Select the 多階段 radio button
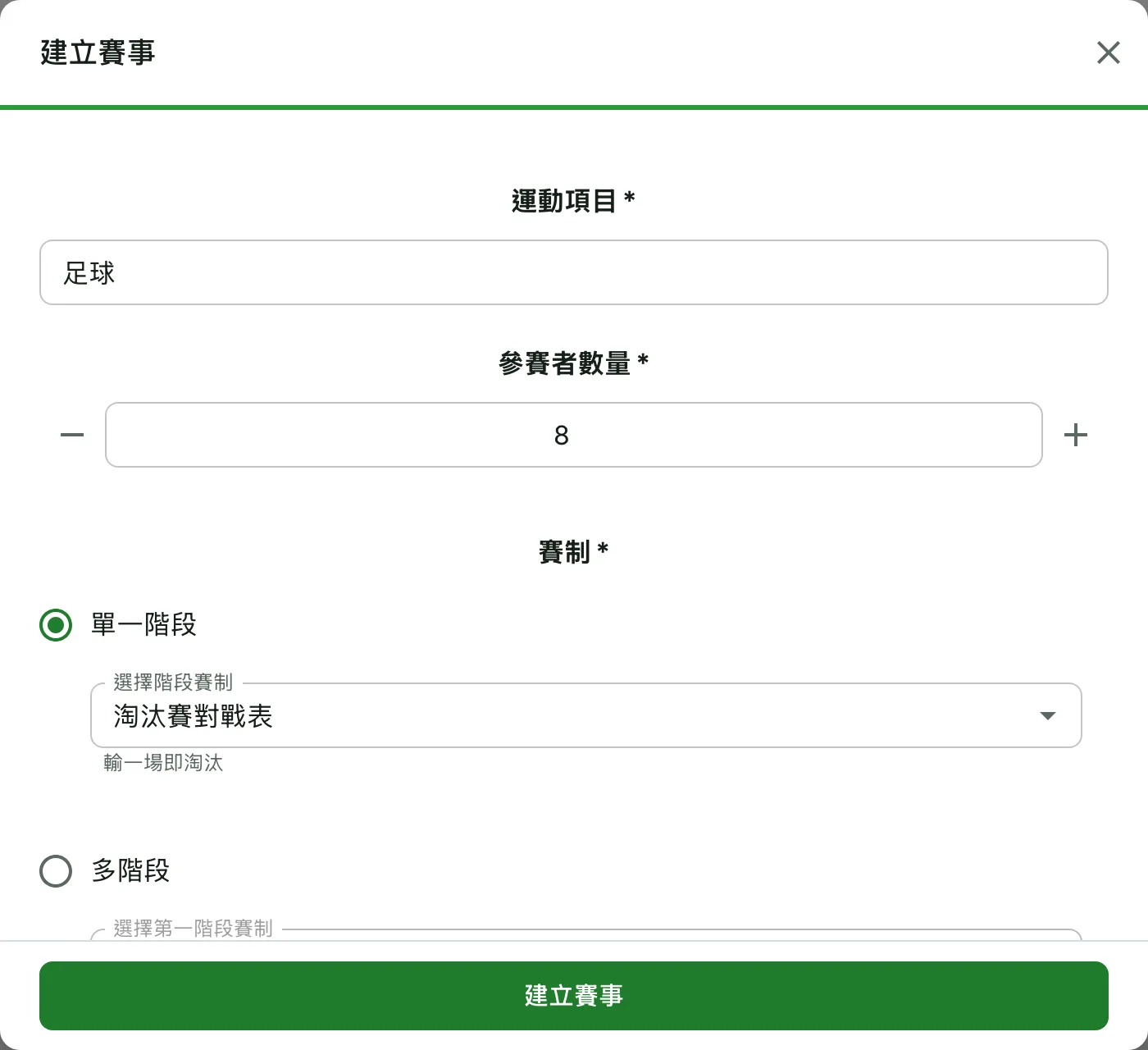This screenshot has height=1050, width=1148. coord(56,871)
